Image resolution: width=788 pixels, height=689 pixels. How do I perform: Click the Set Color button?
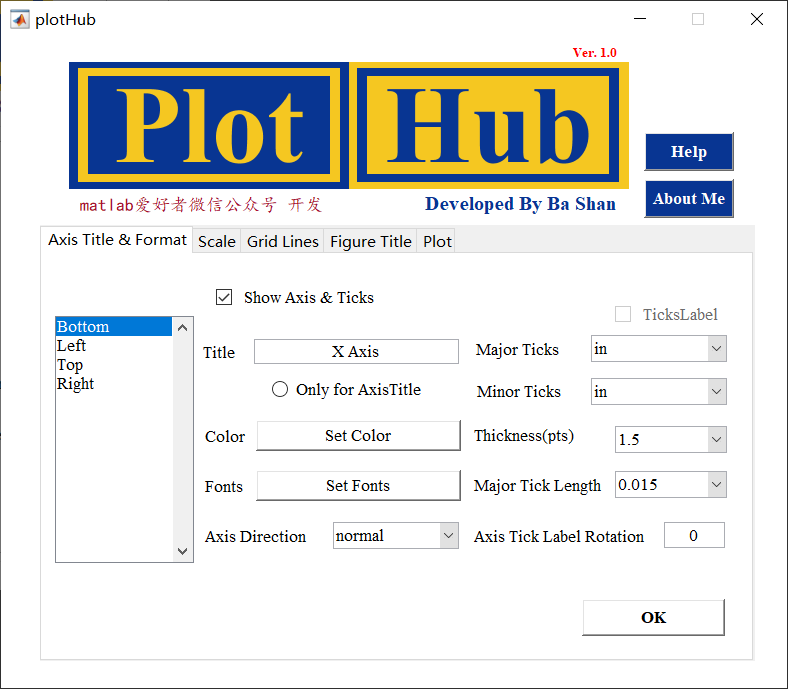(358, 436)
